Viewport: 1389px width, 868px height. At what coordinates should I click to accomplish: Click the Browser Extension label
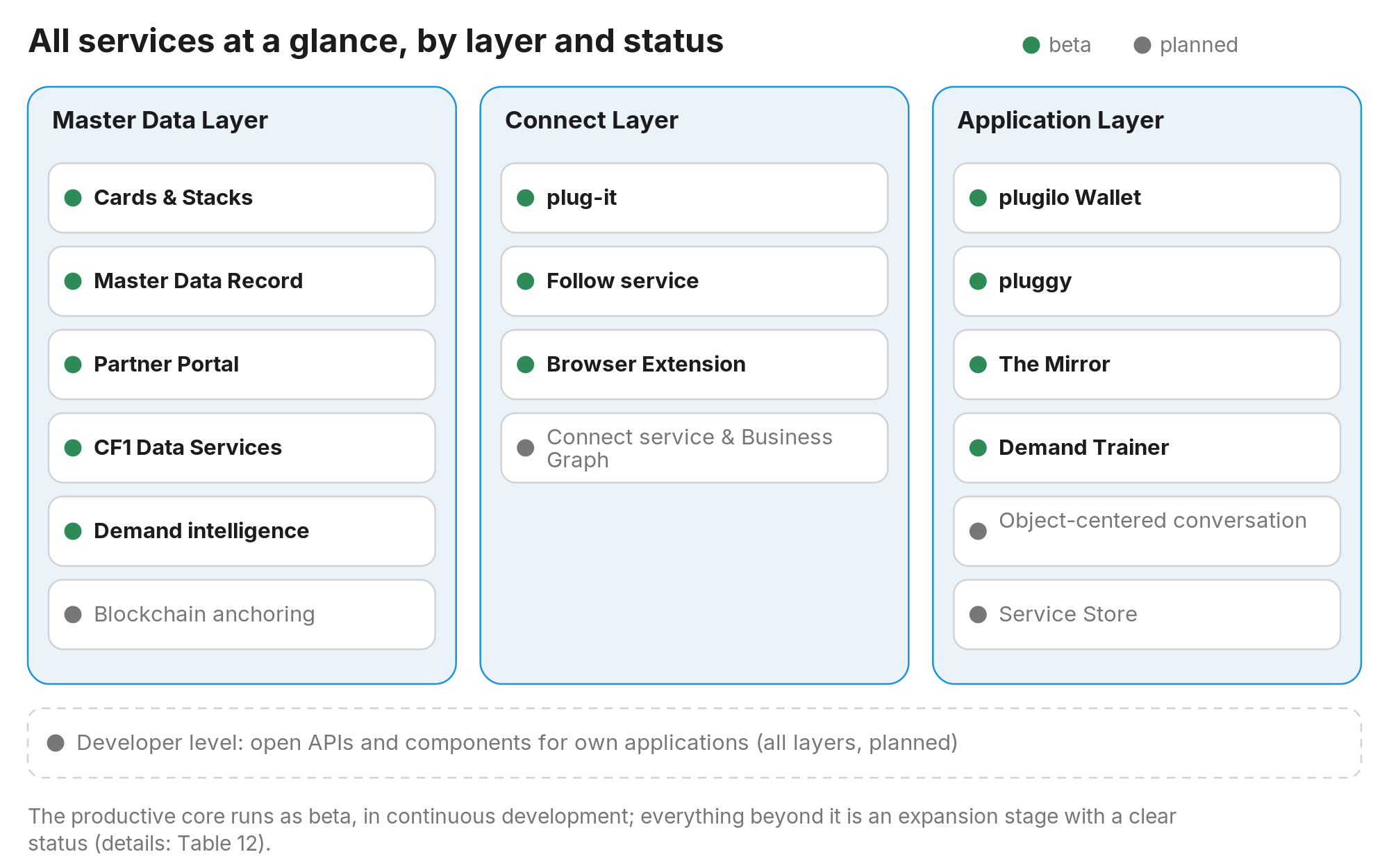coord(646,365)
